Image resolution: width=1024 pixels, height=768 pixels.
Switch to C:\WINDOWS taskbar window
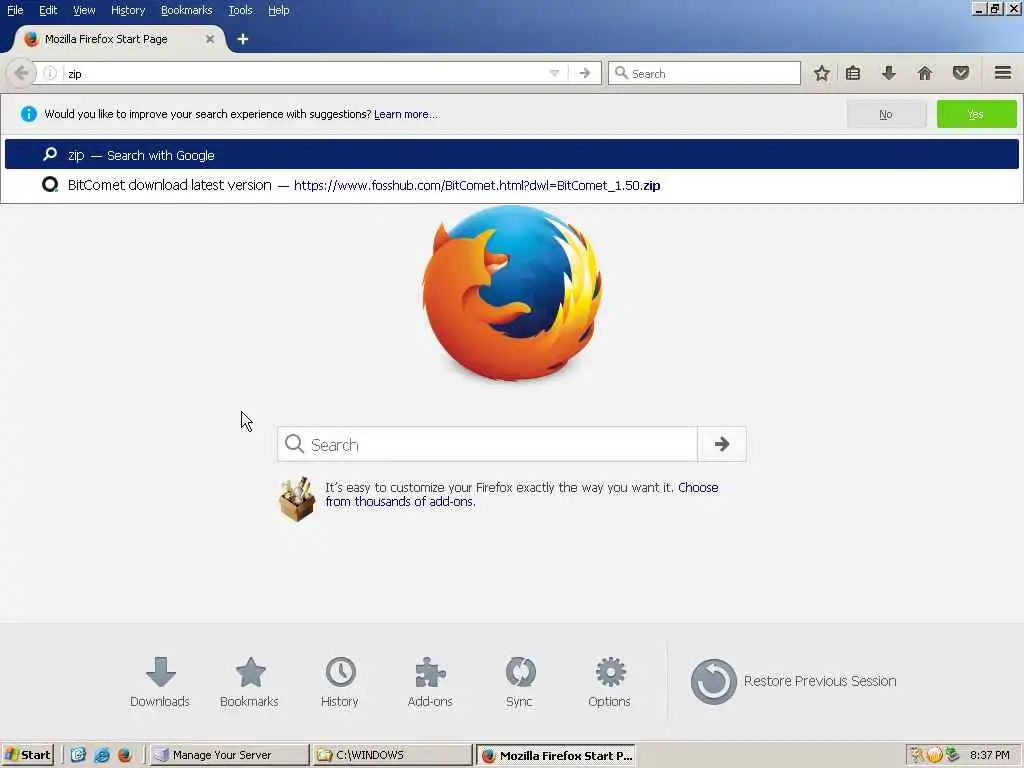tap(392, 755)
